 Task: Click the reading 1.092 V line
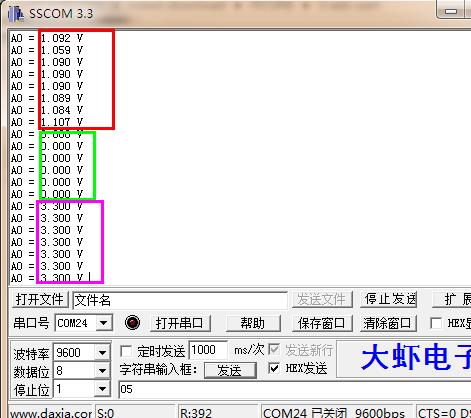coord(46,38)
